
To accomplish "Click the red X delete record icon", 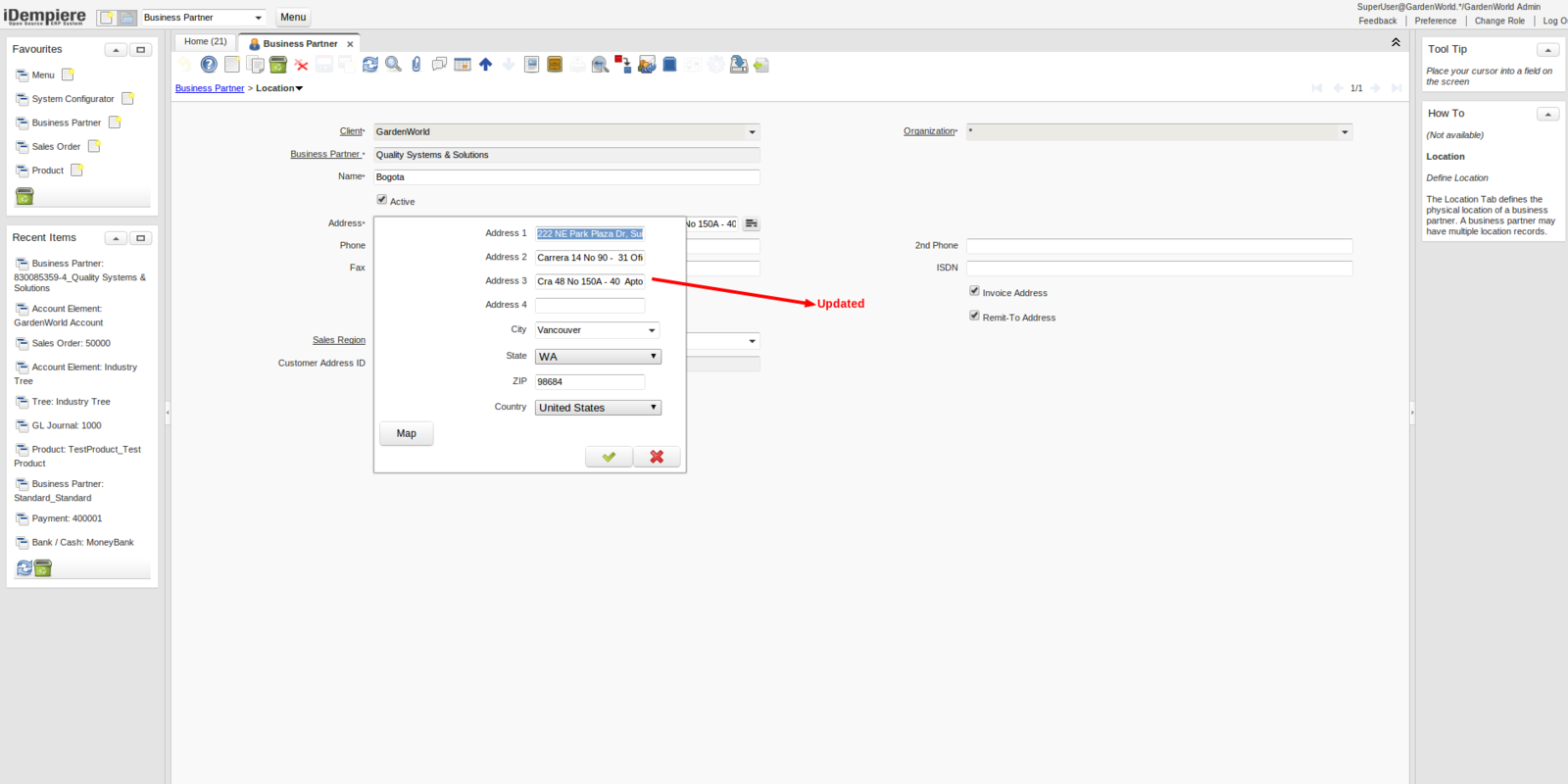I will [x=301, y=66].
